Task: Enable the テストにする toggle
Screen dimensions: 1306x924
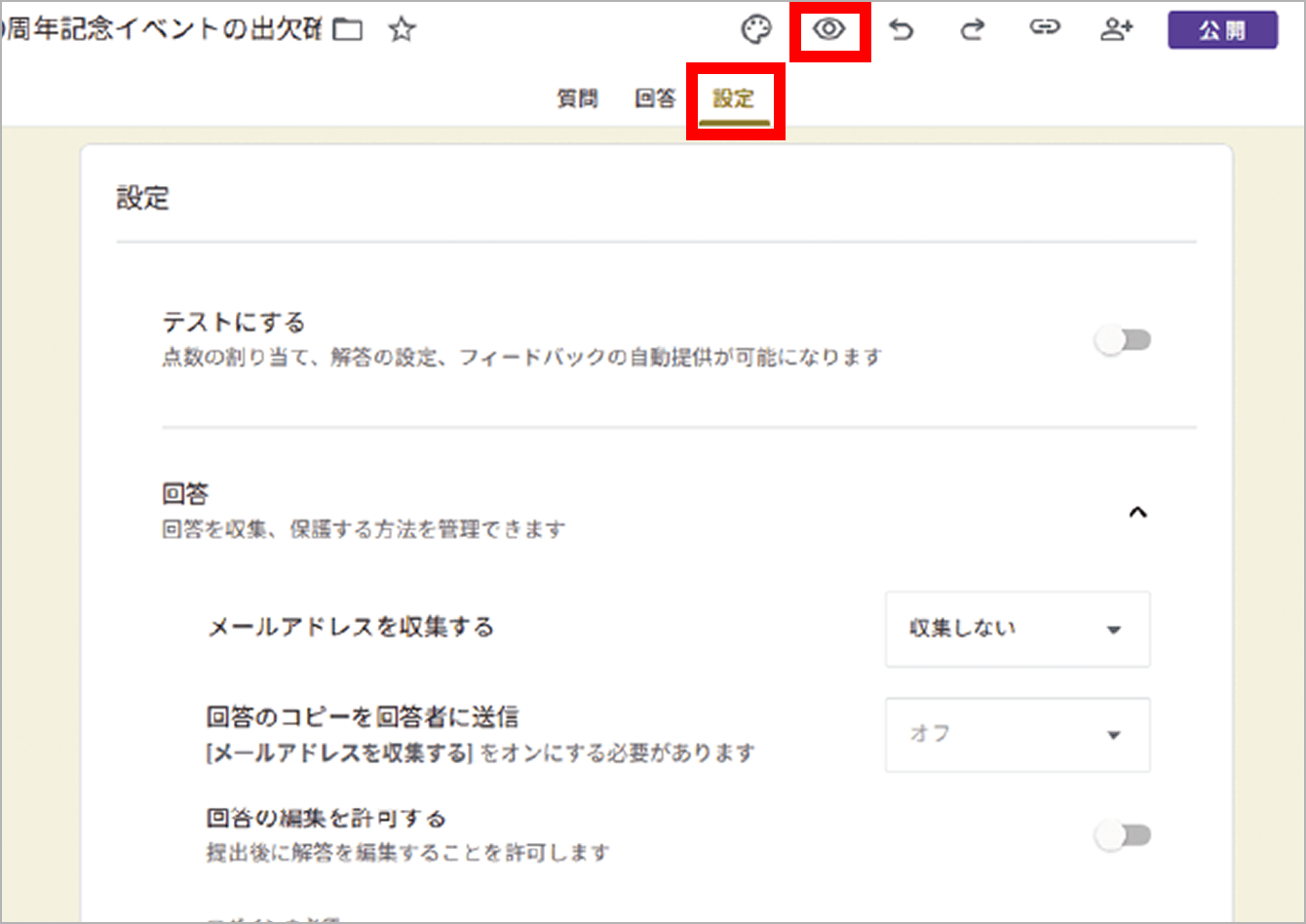Action: click(x=1124, y=340)
